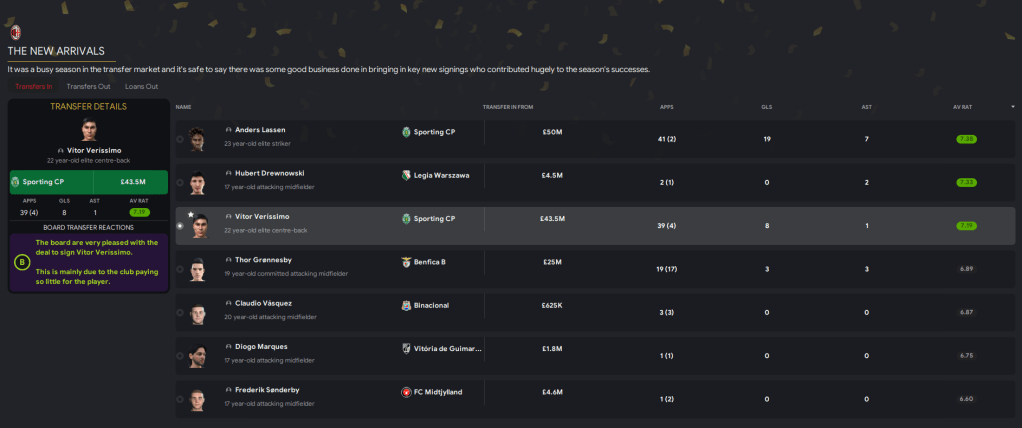1022x428 pixels.
Task: Select the radio button for Thor Grønnesby
Action: click(180, 270)
